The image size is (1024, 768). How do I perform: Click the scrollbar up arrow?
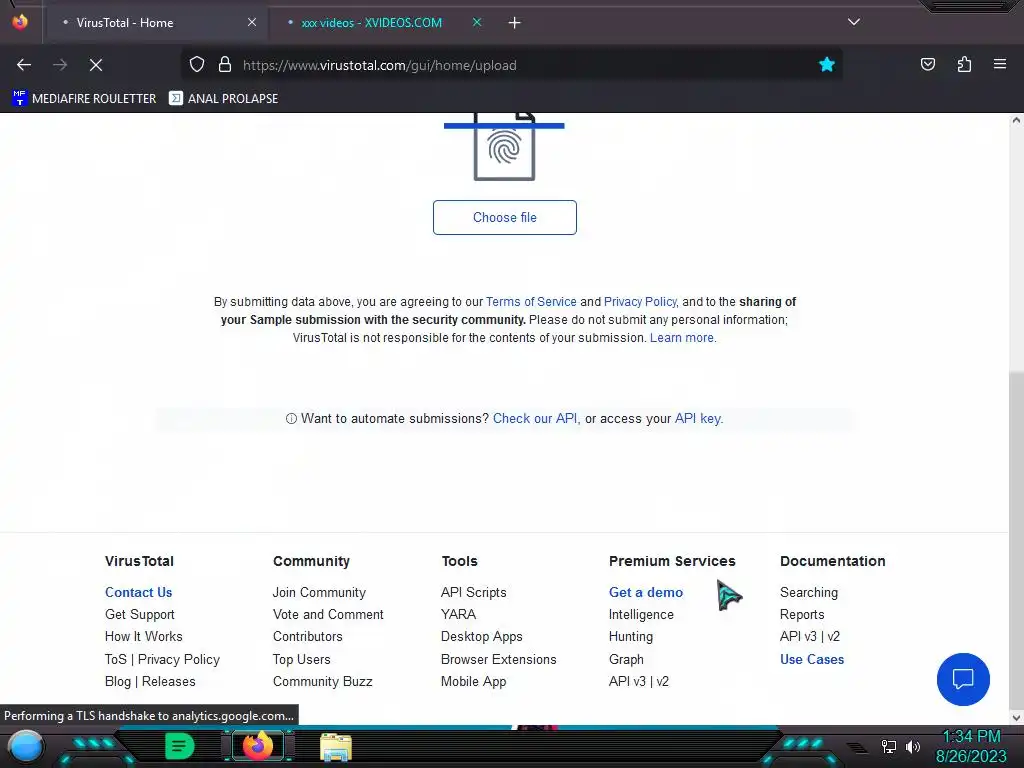[1016, 120]
